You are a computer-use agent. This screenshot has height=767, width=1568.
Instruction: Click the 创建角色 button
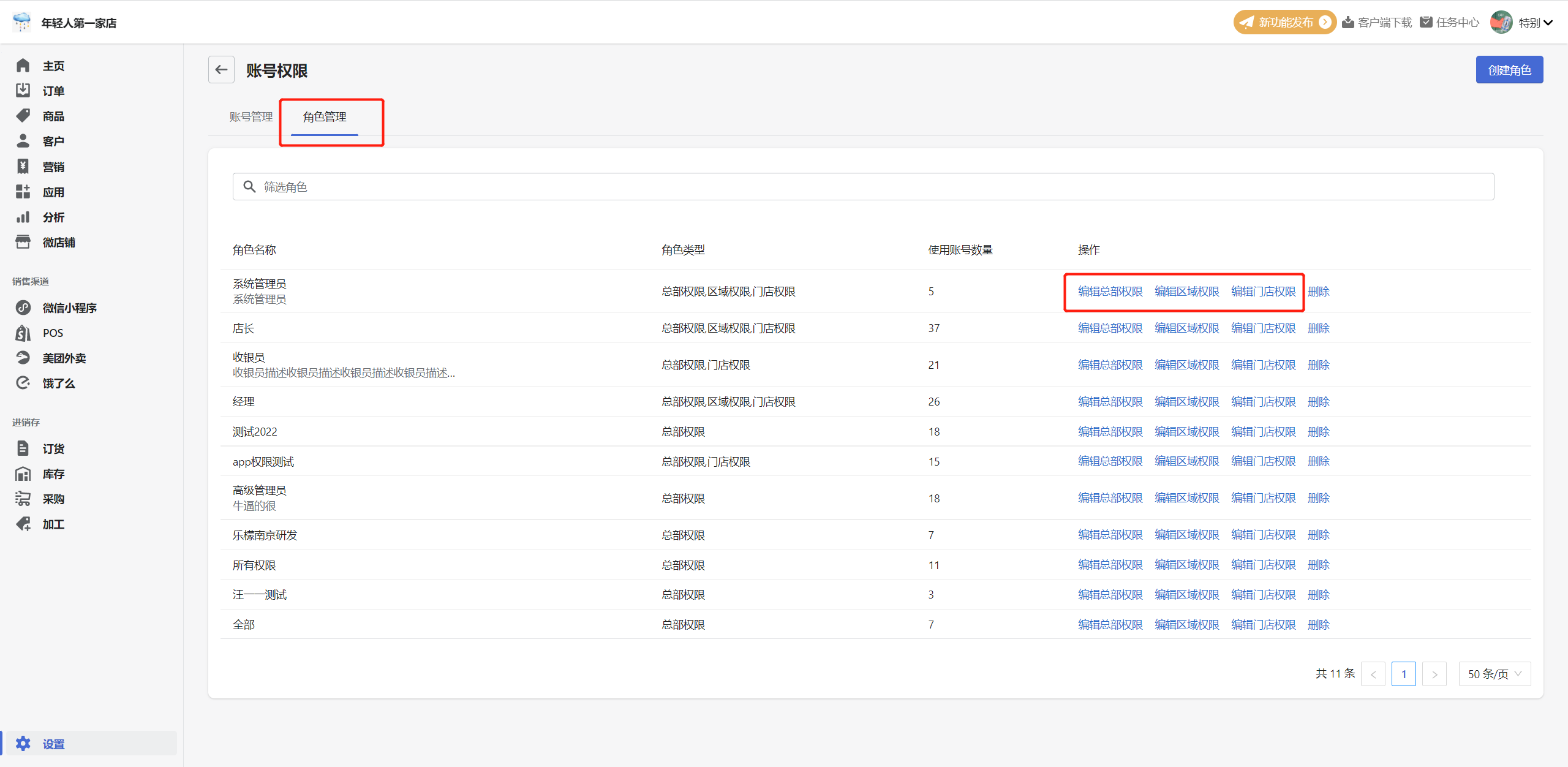coord(1509,70)
